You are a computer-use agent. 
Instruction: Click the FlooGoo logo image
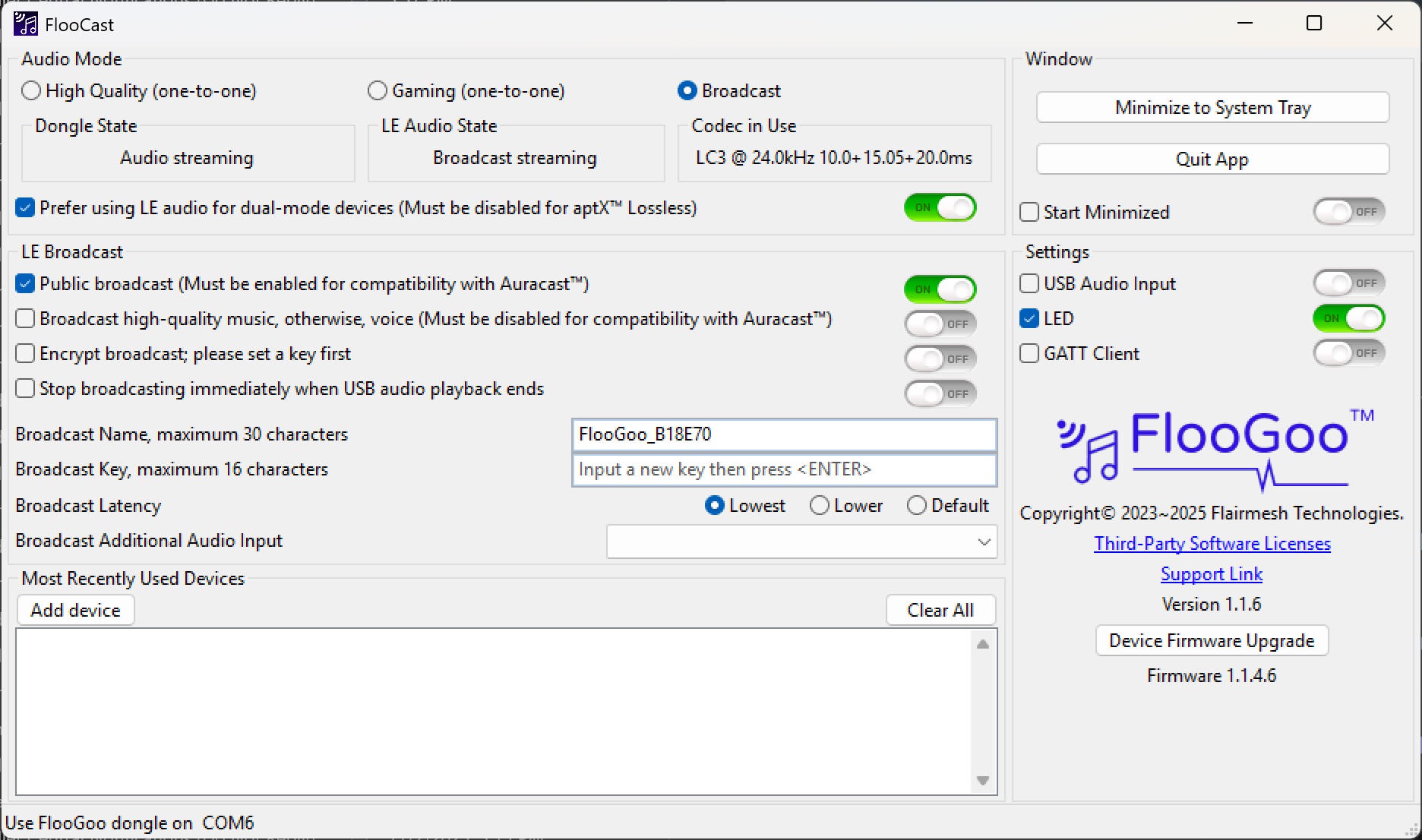(1212, 448)
